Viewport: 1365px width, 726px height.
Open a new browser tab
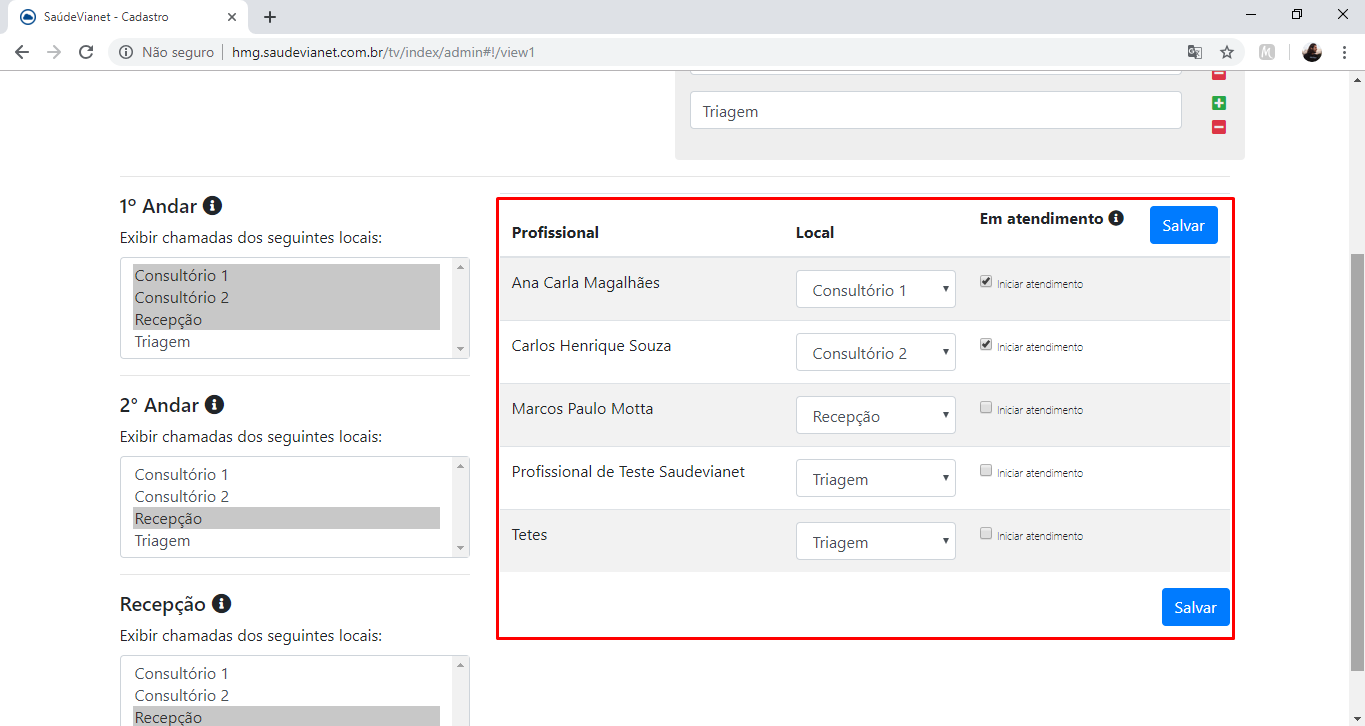coord(270,17)
